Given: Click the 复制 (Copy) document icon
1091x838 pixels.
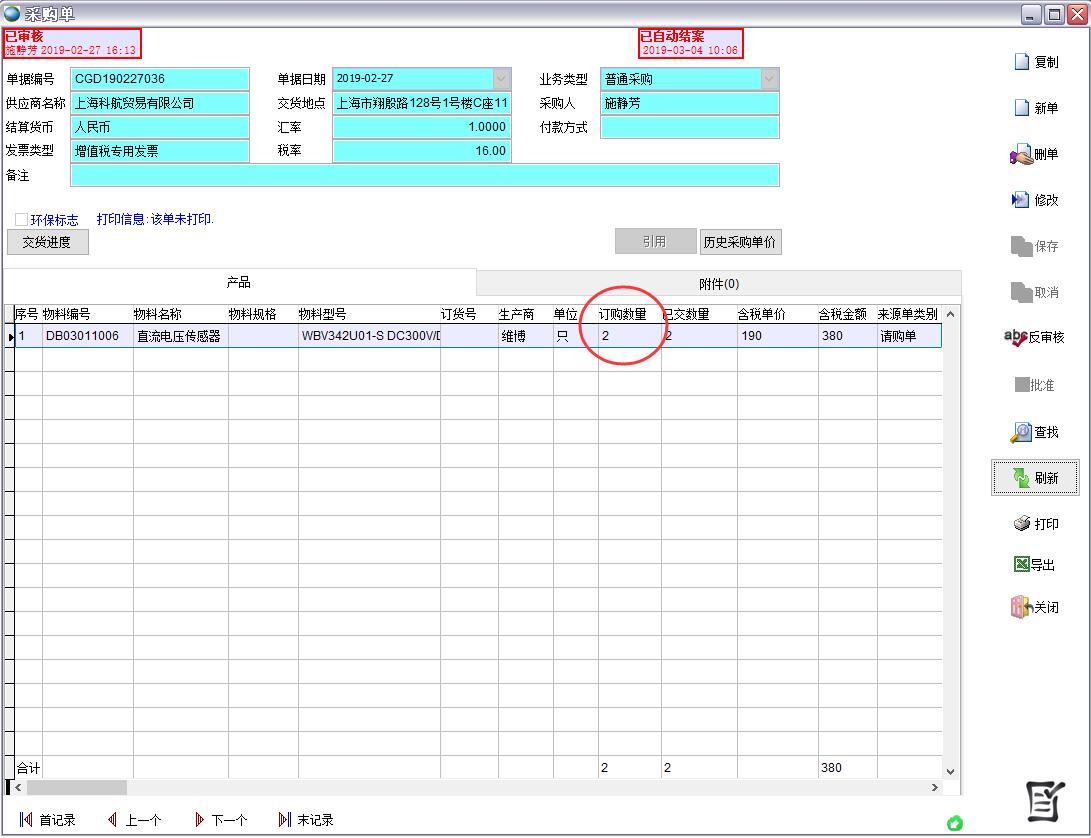Looking at the screenshot, I should pos(1021,62).
